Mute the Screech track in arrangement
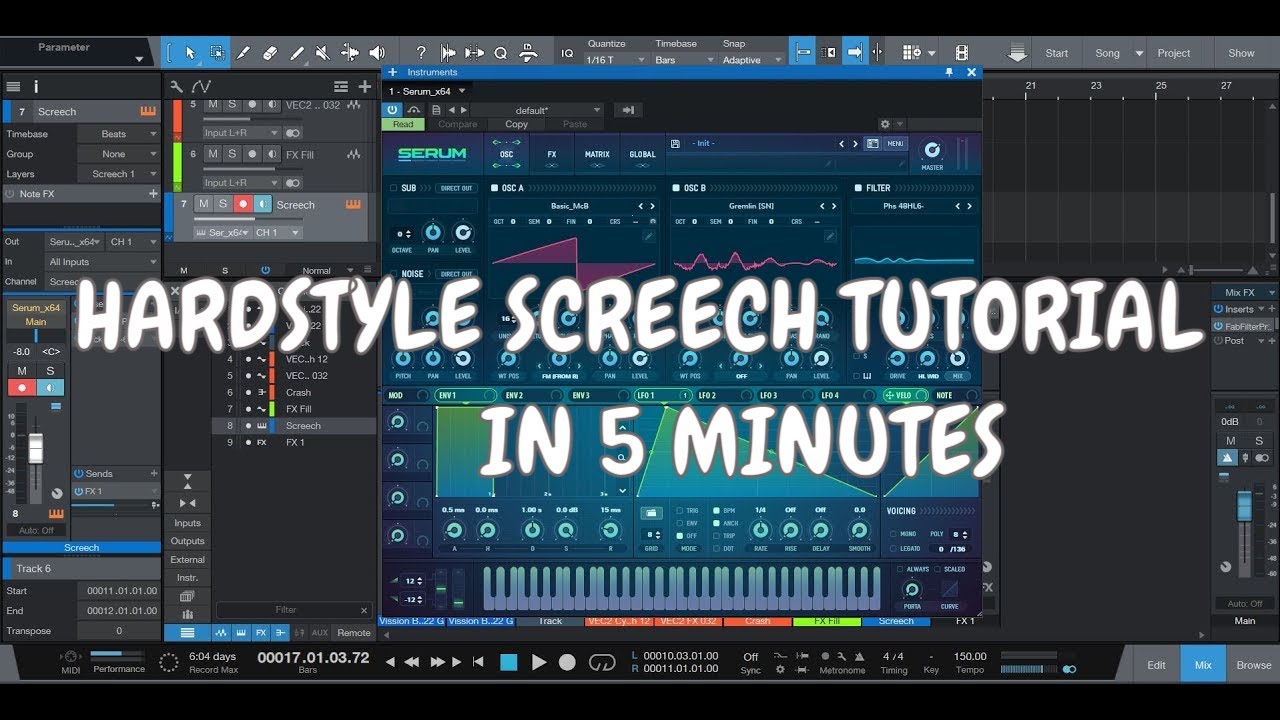Image resolution: width=1280 pixels, height=720 pixels. point(204,204)
